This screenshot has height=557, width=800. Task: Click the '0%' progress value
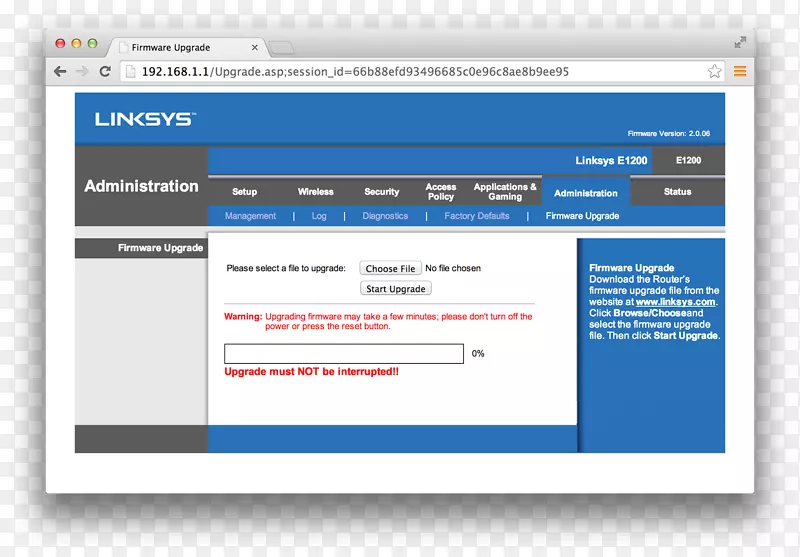(x=478, y=353)
